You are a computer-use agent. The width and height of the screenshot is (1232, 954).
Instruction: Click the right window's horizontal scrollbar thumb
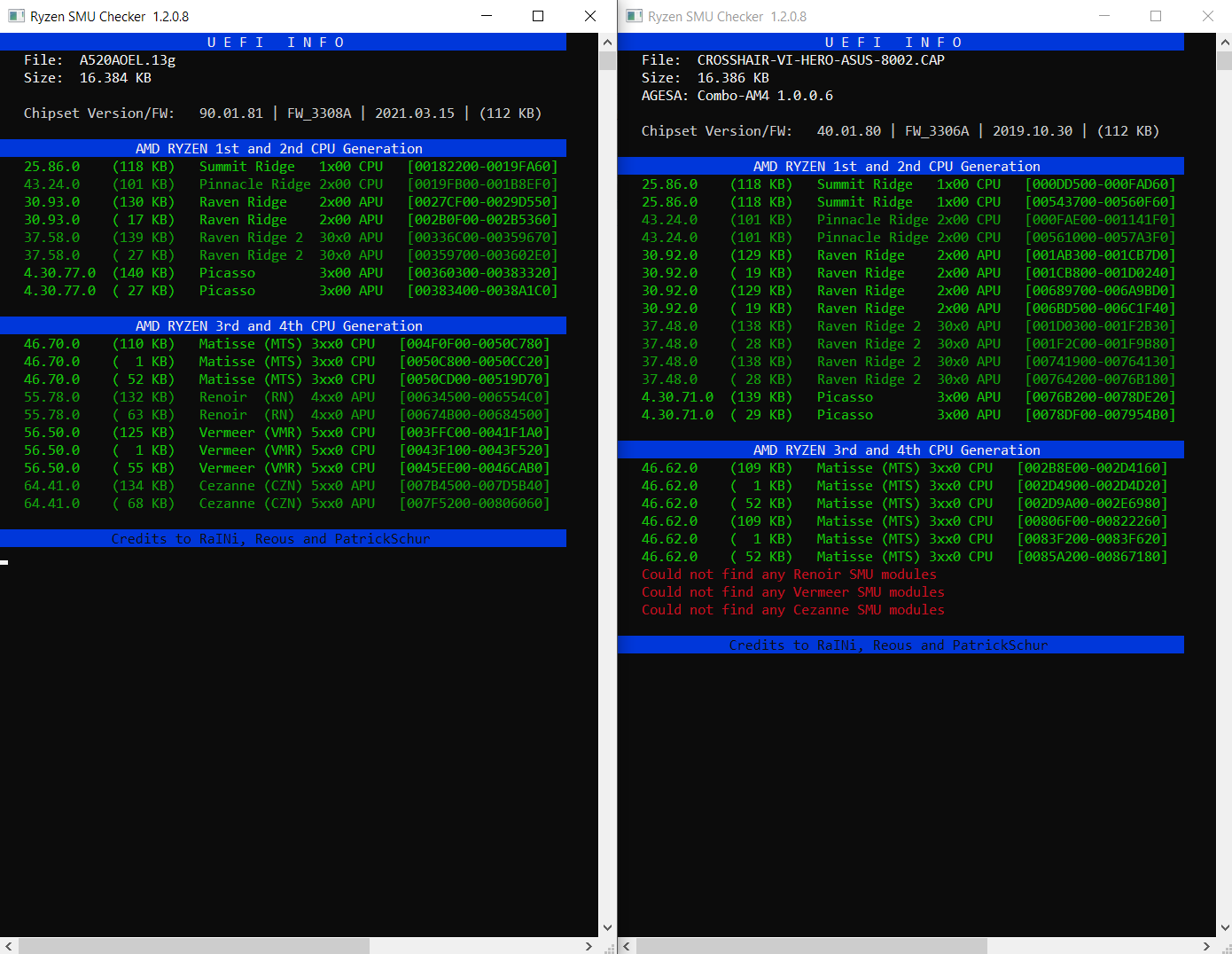click(812, 946)
